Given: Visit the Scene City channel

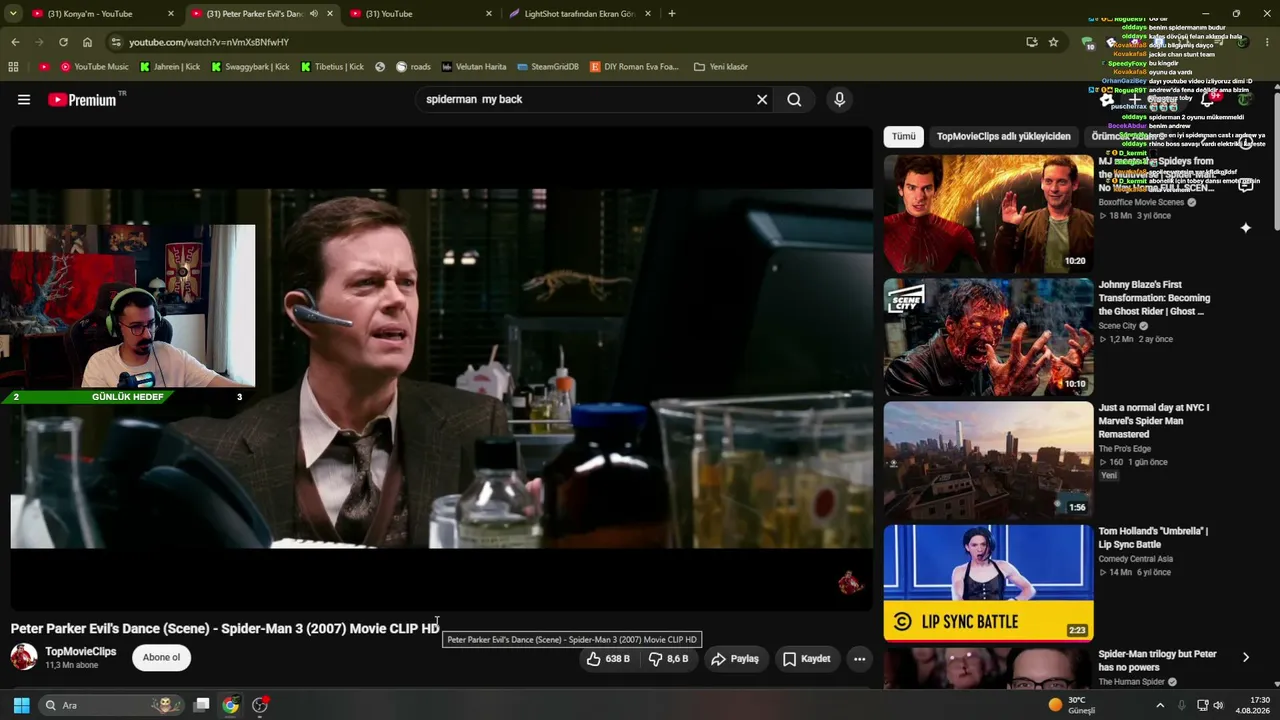Looking at the screenshot, I should pyautogui.click(x=1117, y=326).
